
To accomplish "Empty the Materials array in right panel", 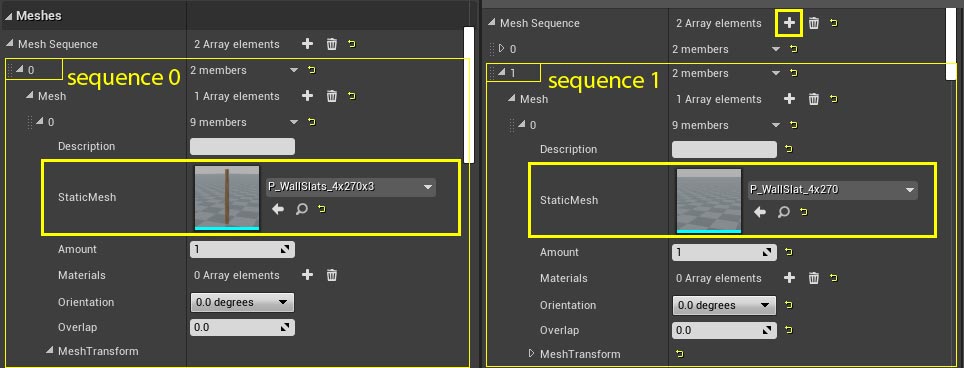I will point(813,278).
